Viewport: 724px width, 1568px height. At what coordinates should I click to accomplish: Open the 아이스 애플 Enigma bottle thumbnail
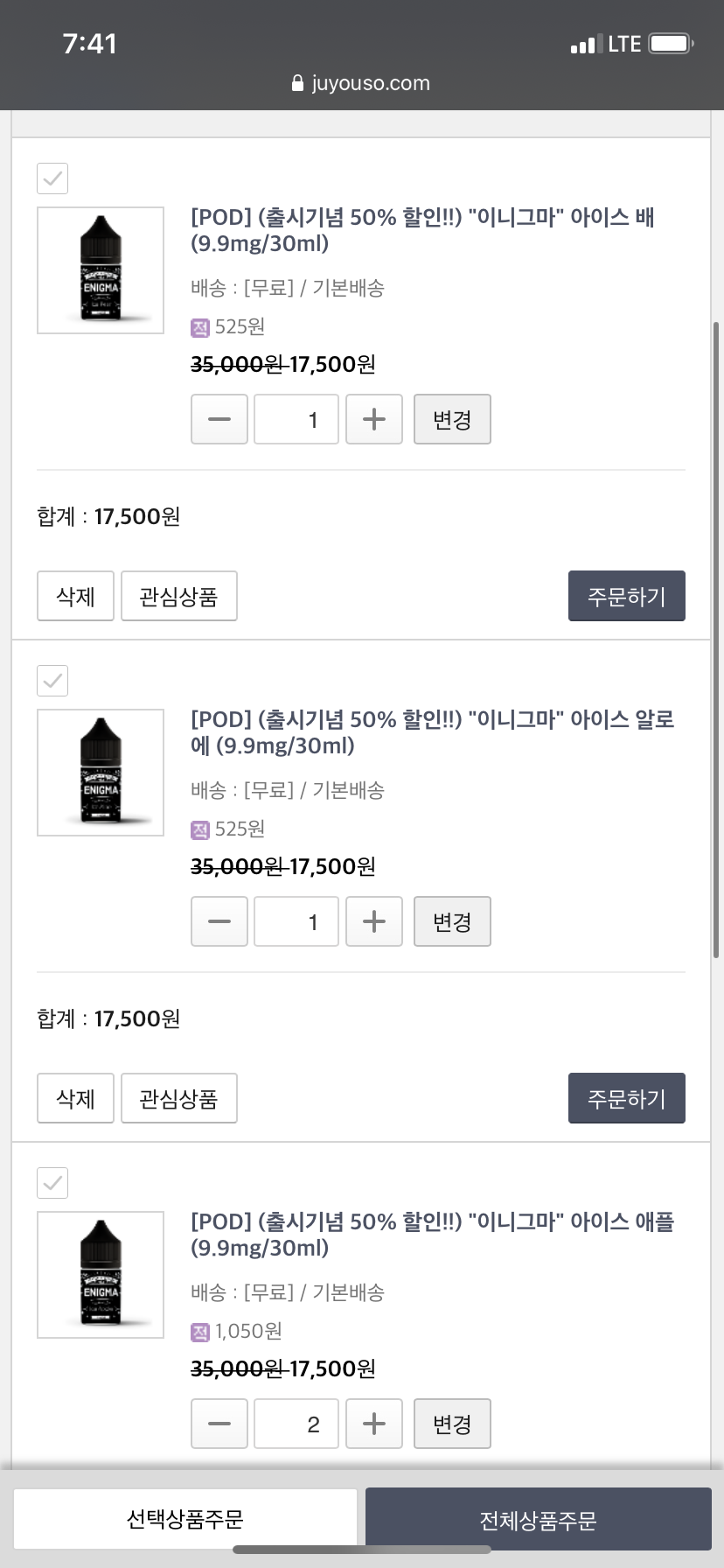(x=101, y=1274)
